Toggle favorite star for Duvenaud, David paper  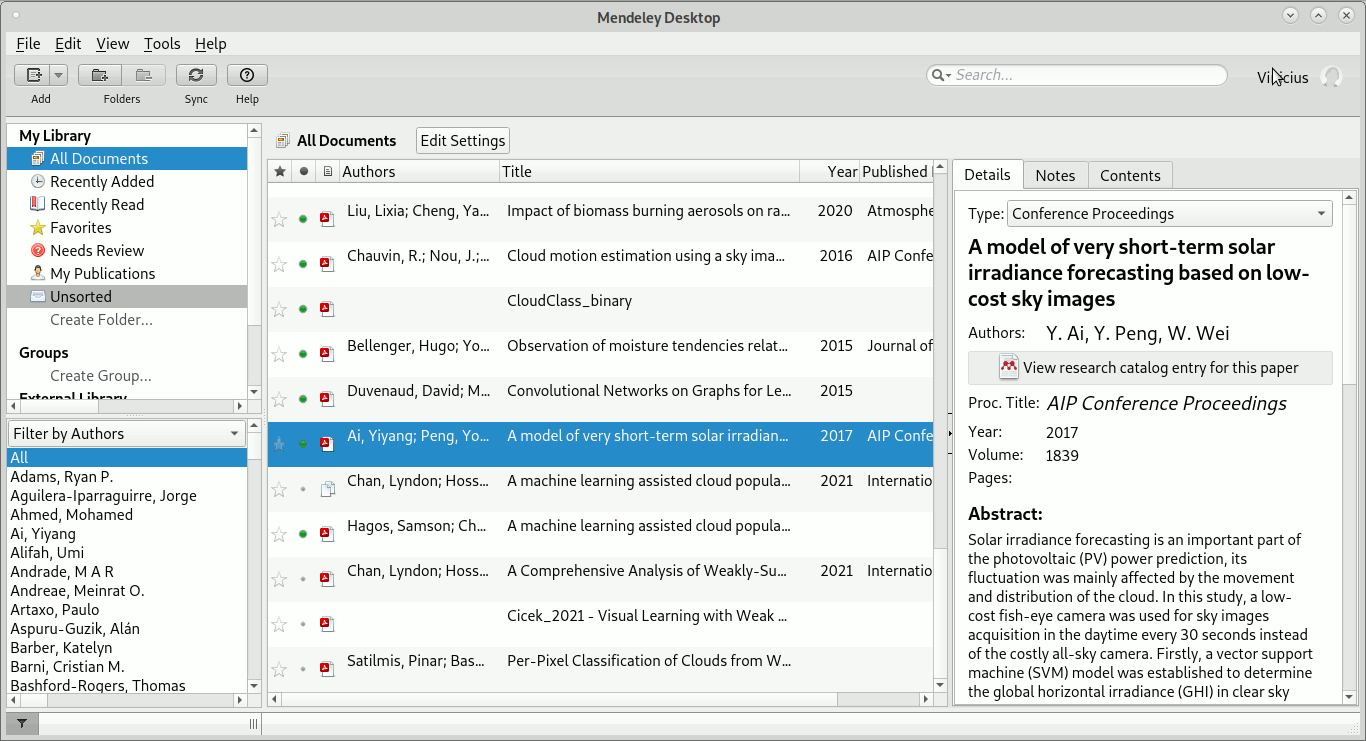(x=279, y=399)
